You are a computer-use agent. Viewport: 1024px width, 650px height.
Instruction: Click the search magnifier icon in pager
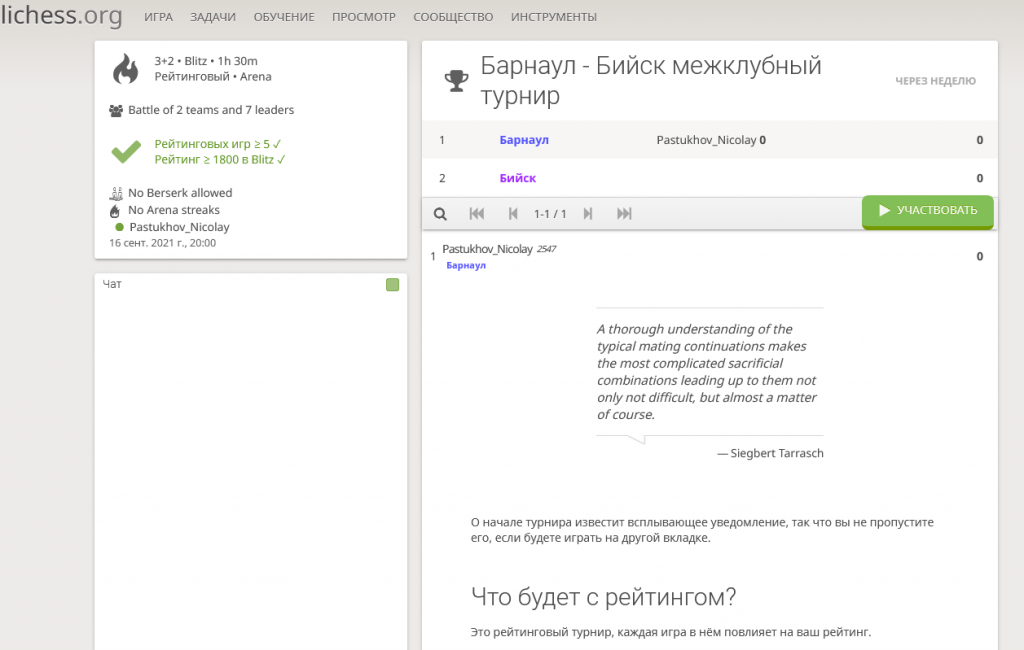point(440,214)
